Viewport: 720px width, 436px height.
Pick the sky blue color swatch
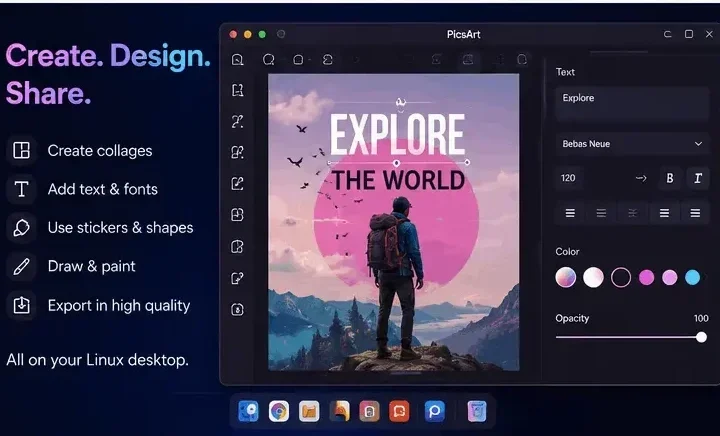692,277
